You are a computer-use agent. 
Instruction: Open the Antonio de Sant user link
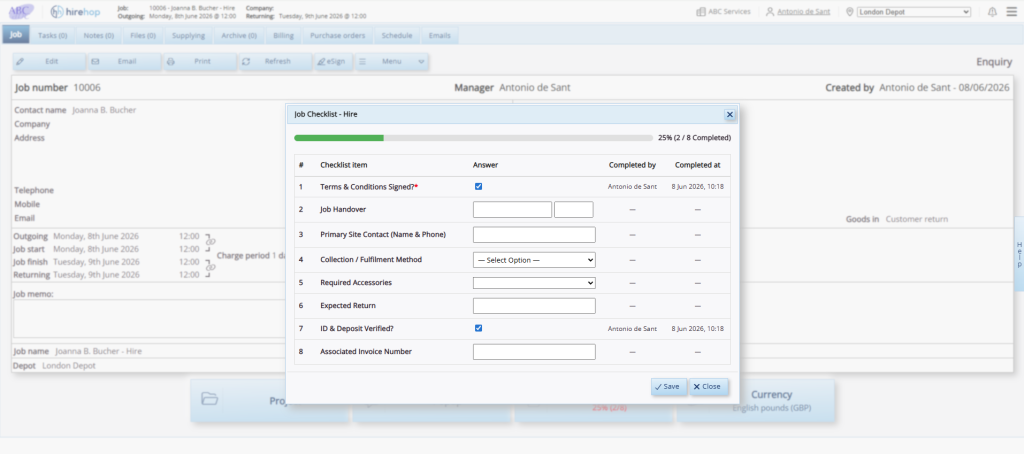pyautogui.click(x=803, y=12)
